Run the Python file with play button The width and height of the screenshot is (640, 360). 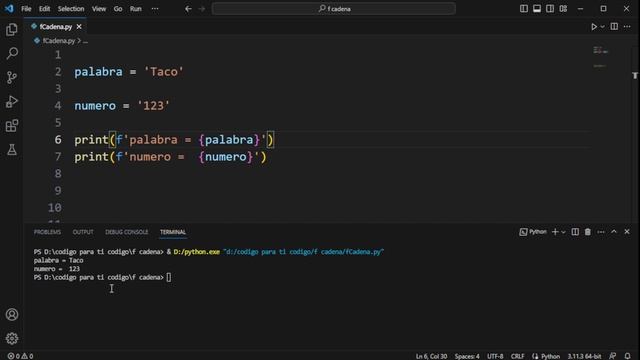coord(594,27)
